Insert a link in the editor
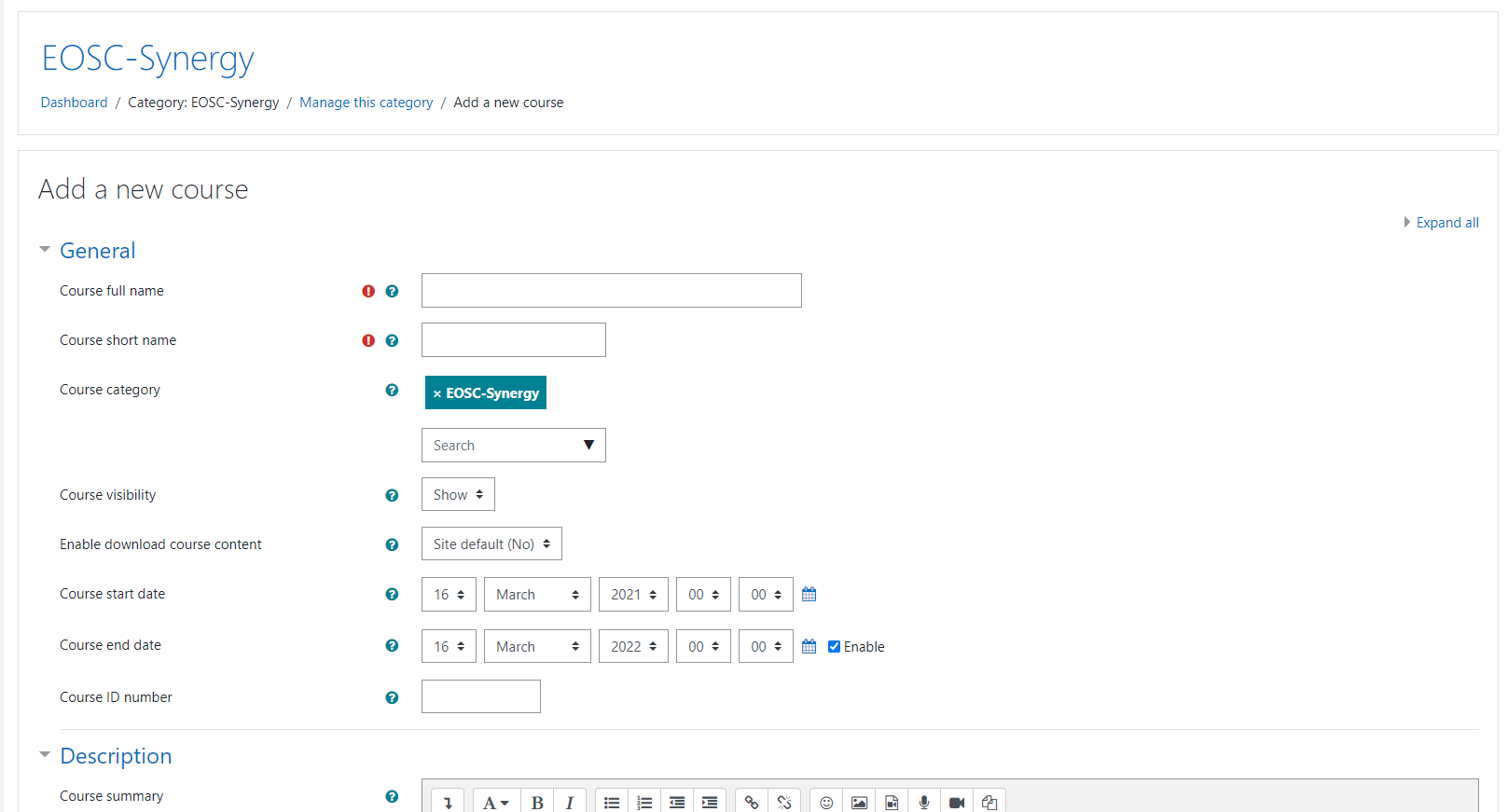1508x812 pixels. pyautogui.click(x=752, y=802)
